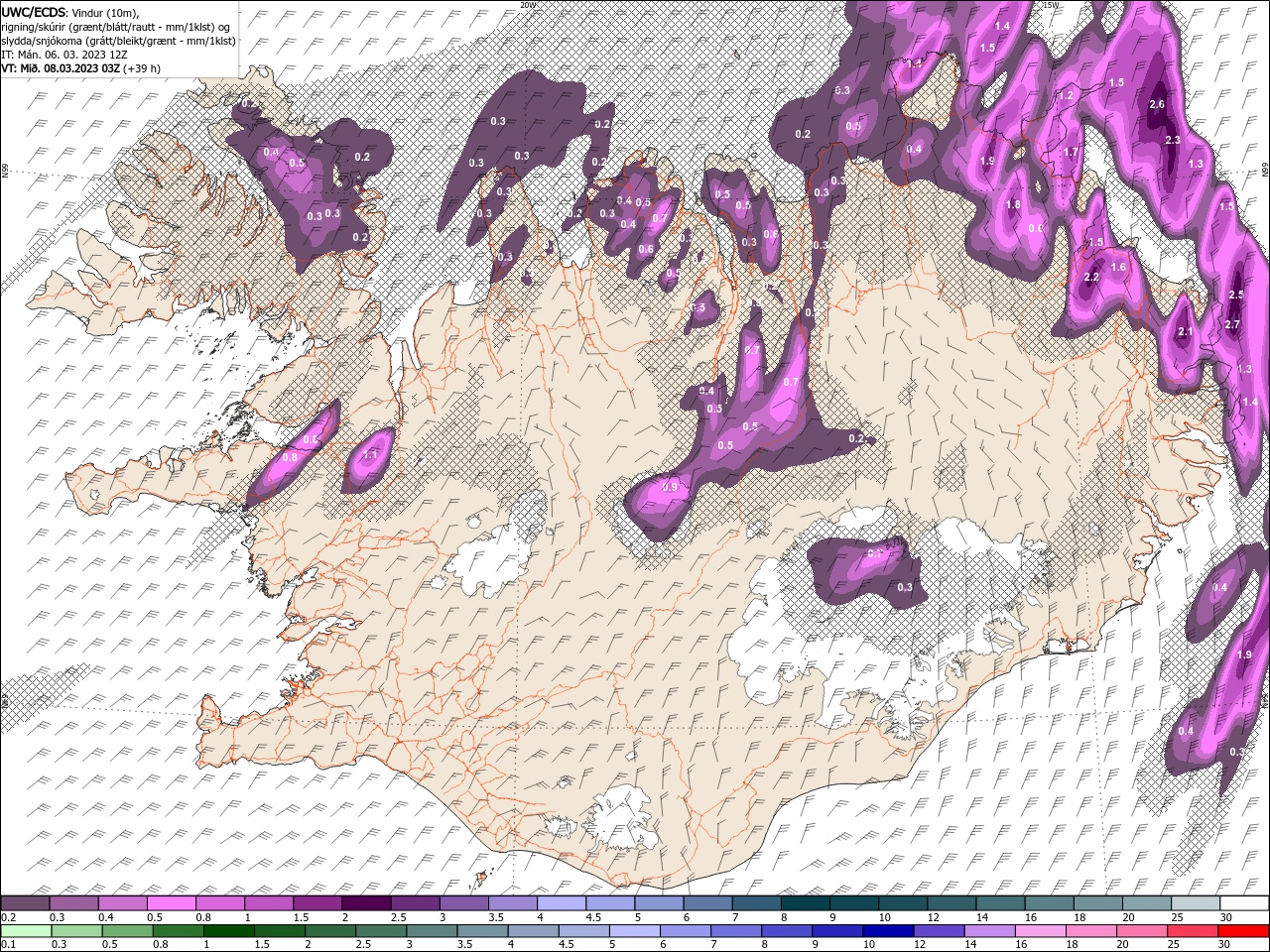This screenshot has height=952, width=1270.
Task: Select the white 30 swatch, upper legend row
Action: click(x=1244, y=903)
